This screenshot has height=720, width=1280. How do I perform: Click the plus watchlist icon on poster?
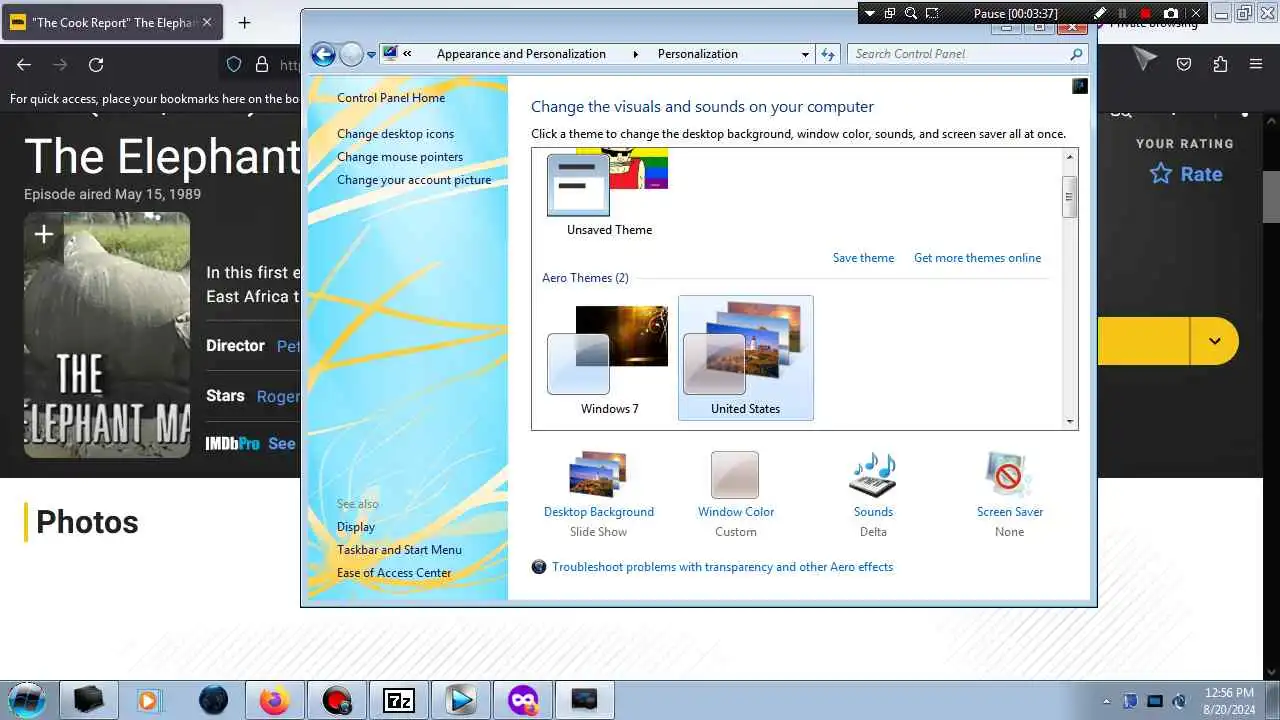point(43,235)
